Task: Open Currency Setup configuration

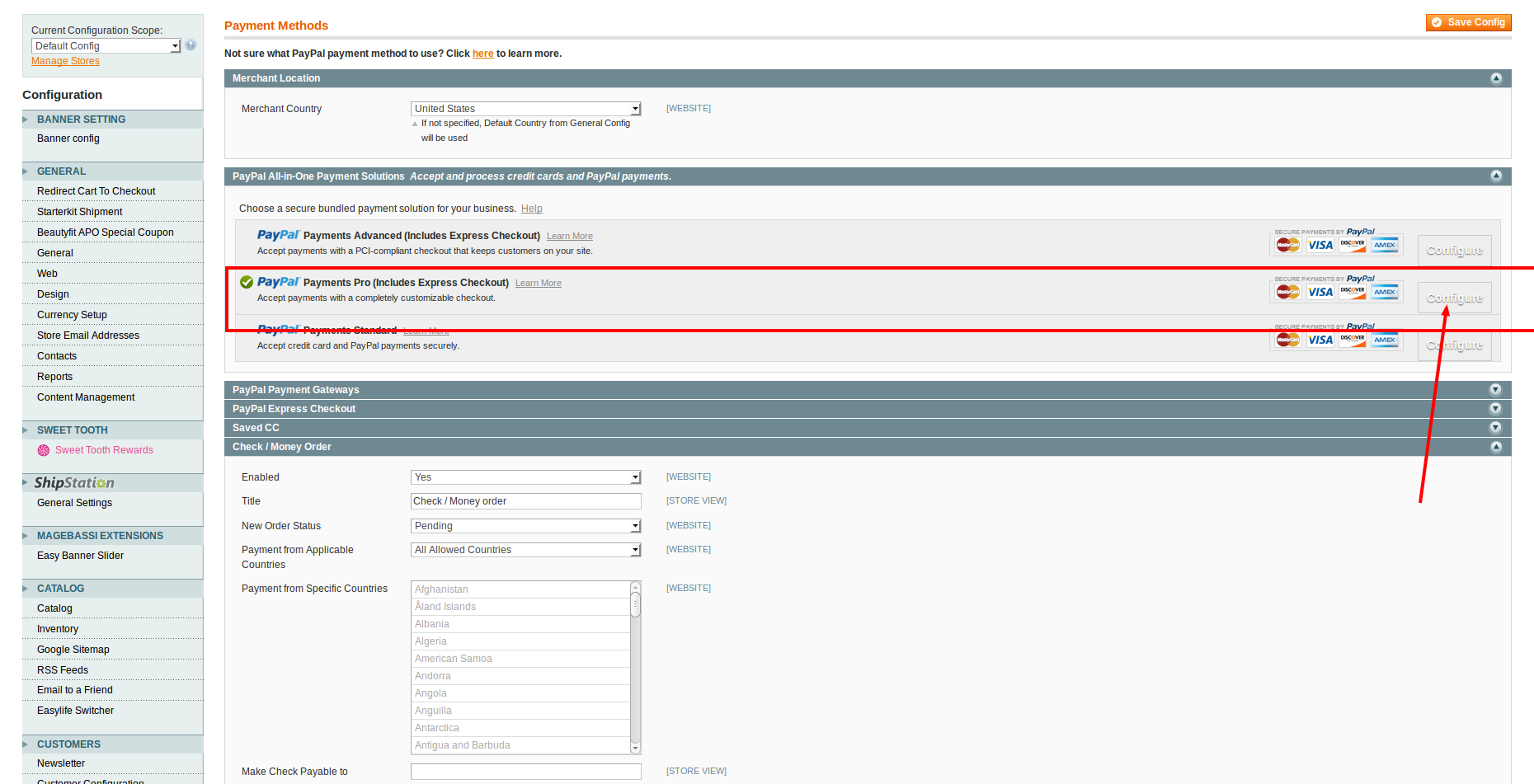Action: pyautogui.click(x=72, y=315)
